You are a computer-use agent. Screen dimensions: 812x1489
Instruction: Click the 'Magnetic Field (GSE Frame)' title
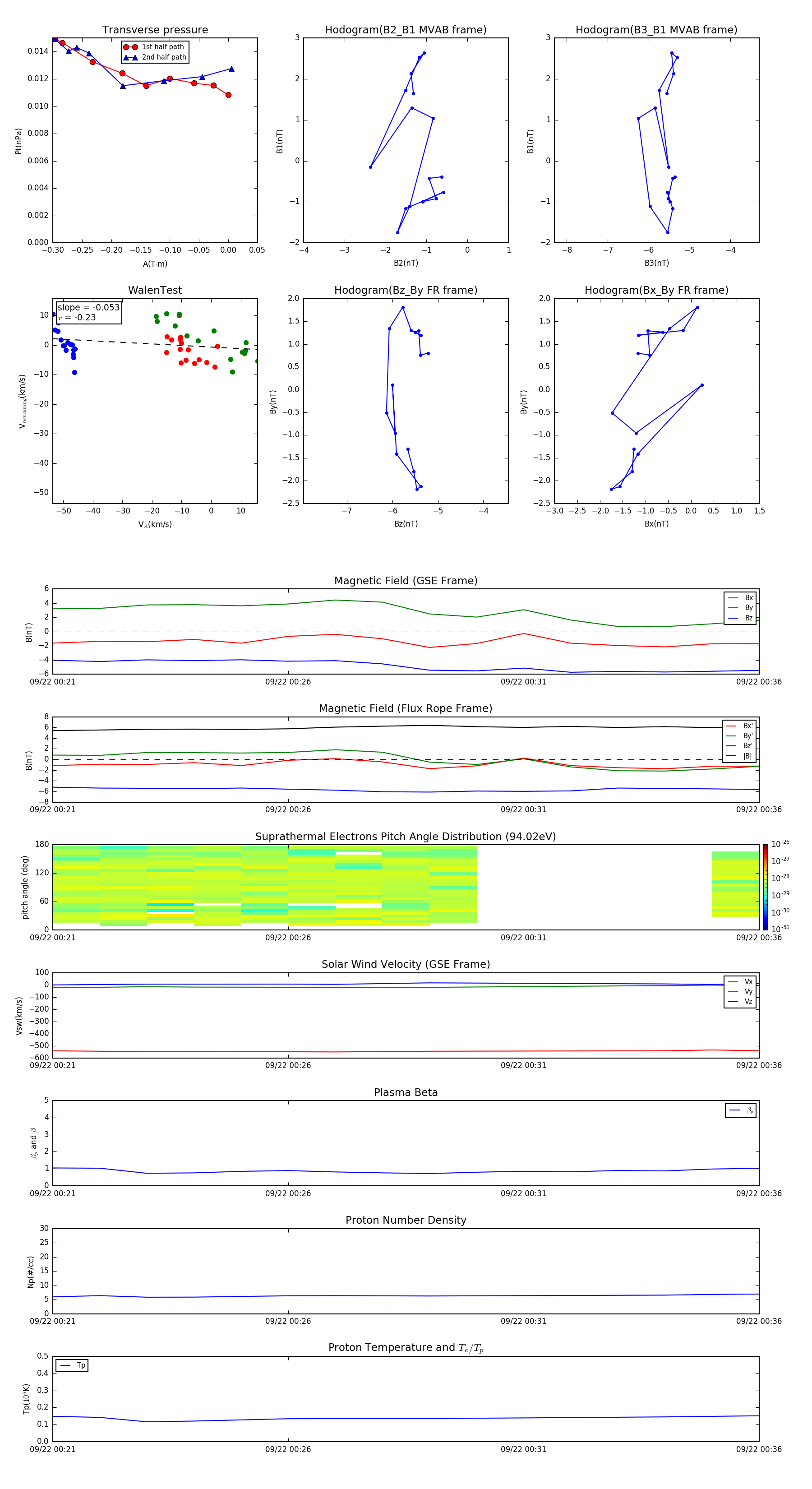click(x=406, y=581)
